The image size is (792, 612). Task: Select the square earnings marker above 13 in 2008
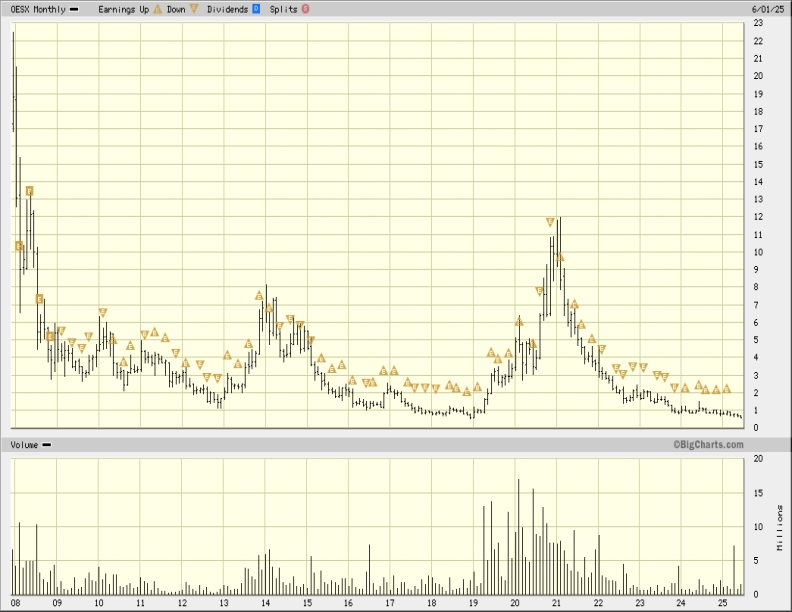tap(29, 191)
